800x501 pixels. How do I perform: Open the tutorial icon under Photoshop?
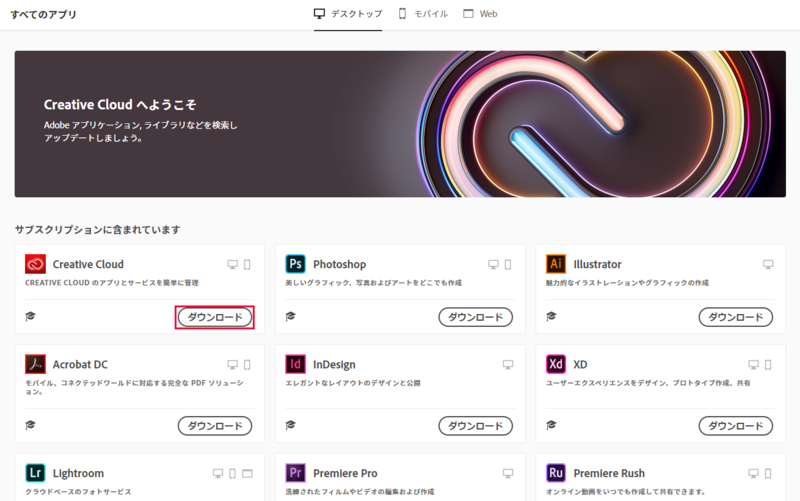291,316
